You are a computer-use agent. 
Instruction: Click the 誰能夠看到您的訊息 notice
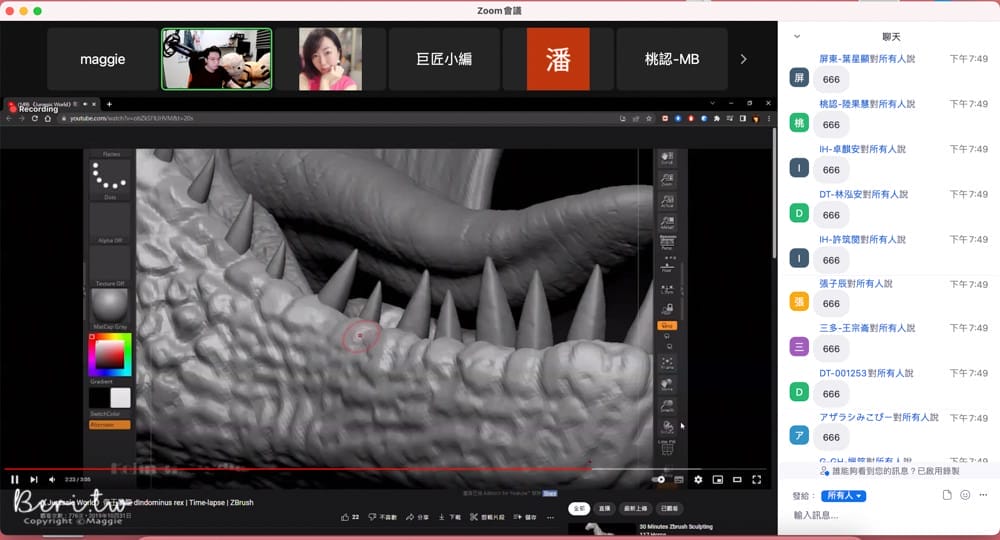890,471
